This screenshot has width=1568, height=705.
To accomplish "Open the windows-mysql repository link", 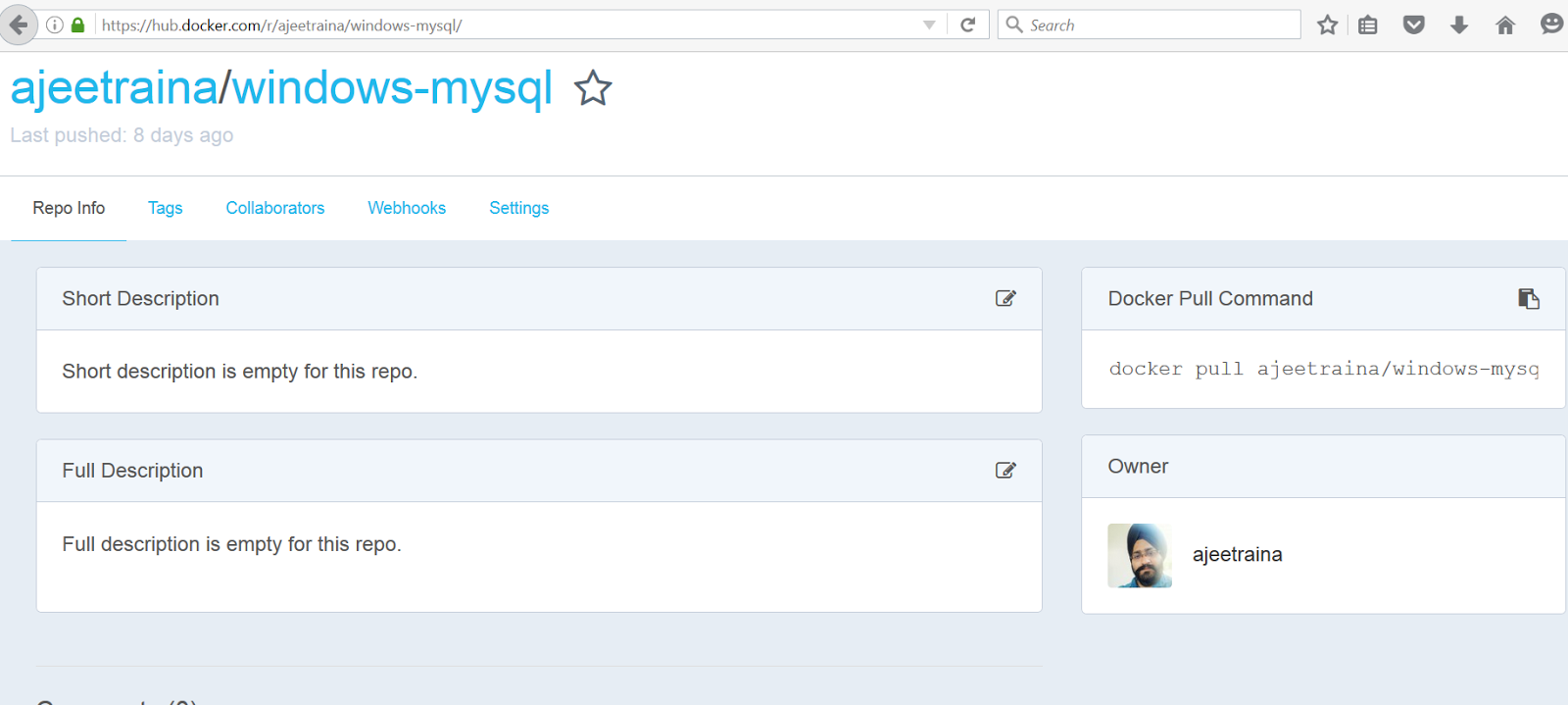I will pos(392,87).
